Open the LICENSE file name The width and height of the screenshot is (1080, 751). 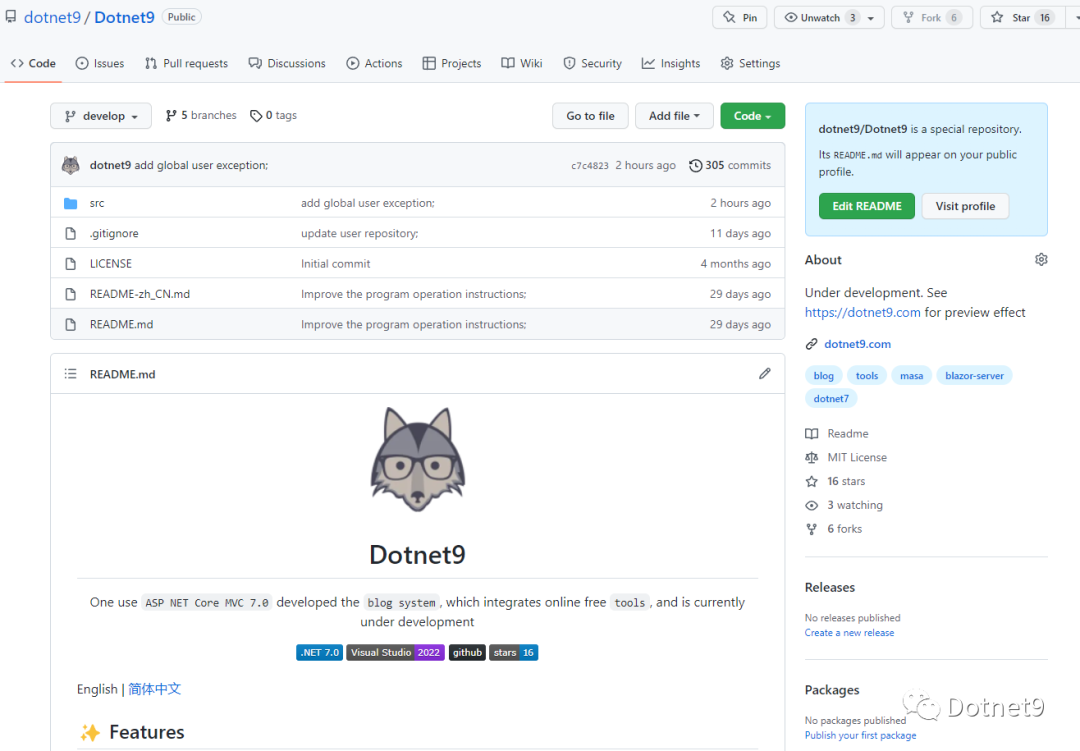[110, 264]
